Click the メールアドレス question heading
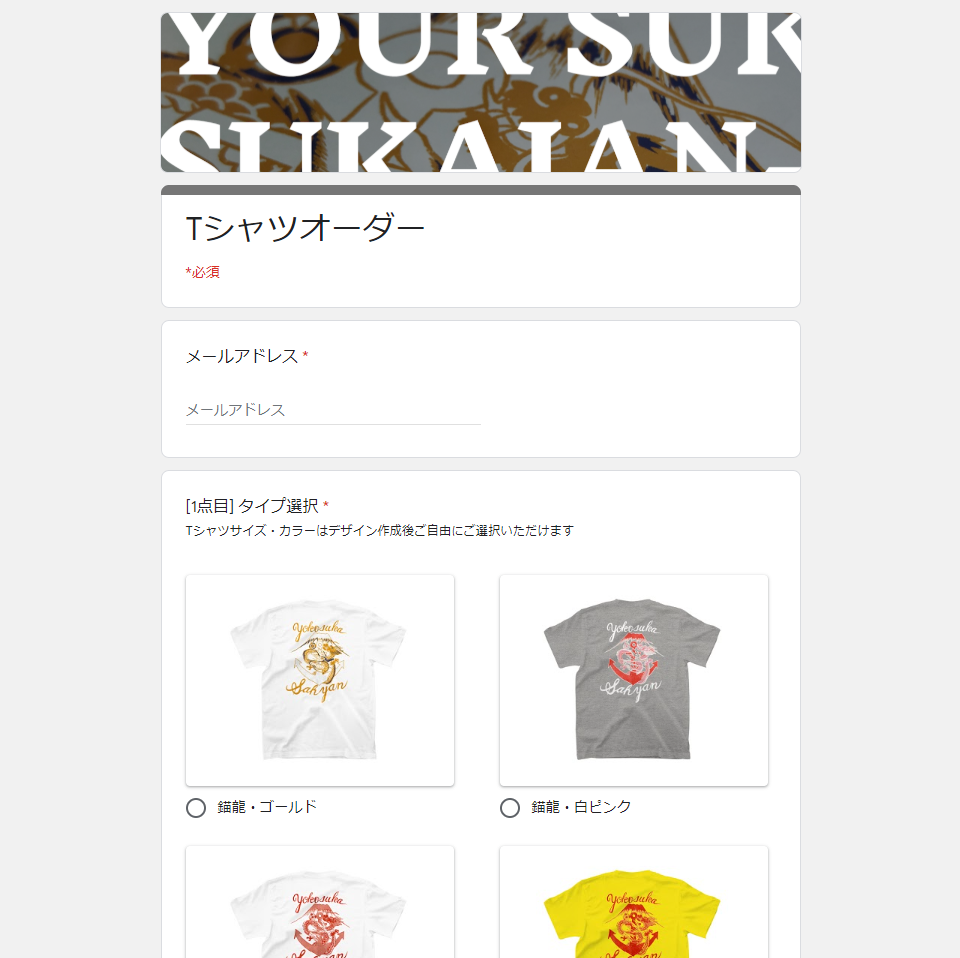960x958 pixels. pyautogui.click(x=242, y=356)
